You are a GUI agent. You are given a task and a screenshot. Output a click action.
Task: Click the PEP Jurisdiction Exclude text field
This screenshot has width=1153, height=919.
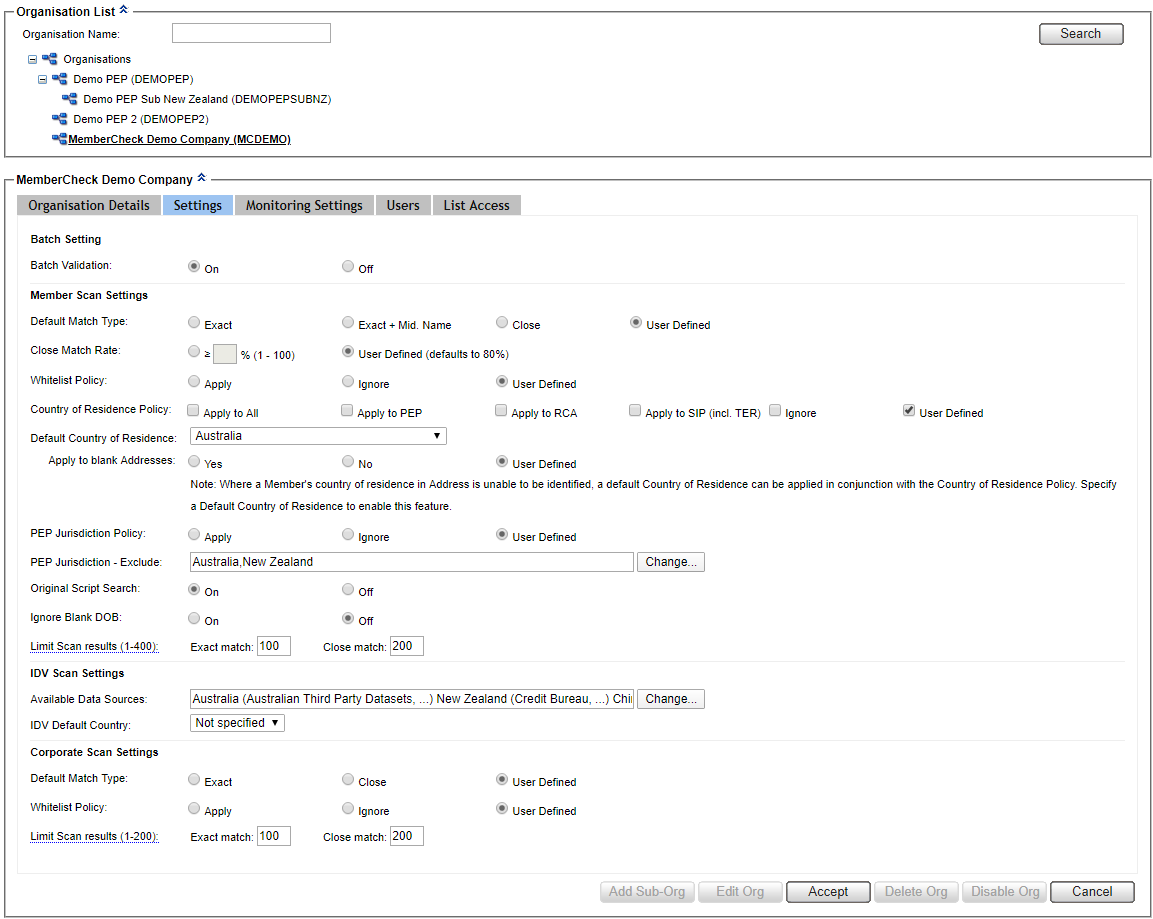pyautogui.click(x=412, y=562)
